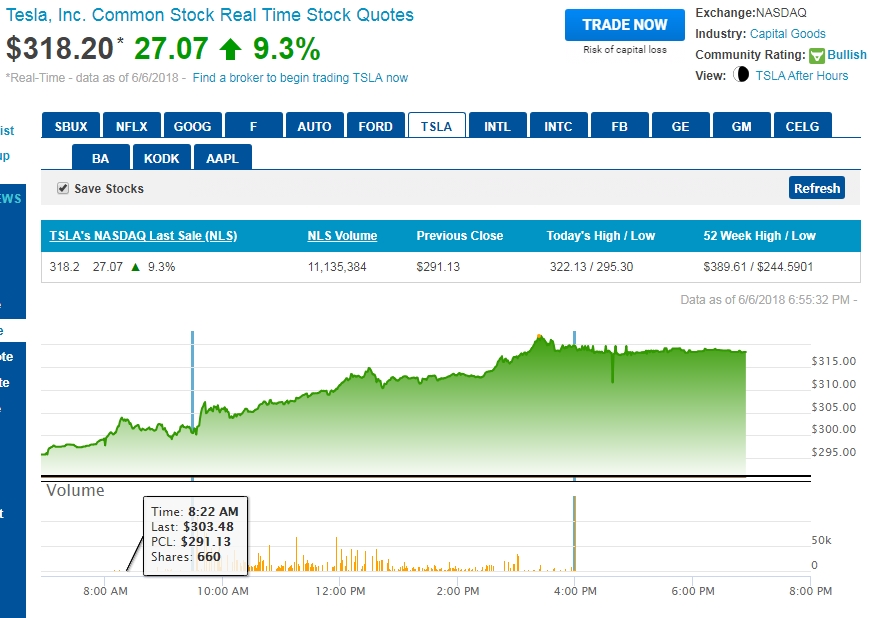
Task: Click the 12:00 PM time axis label
Action: click(340, 591)
